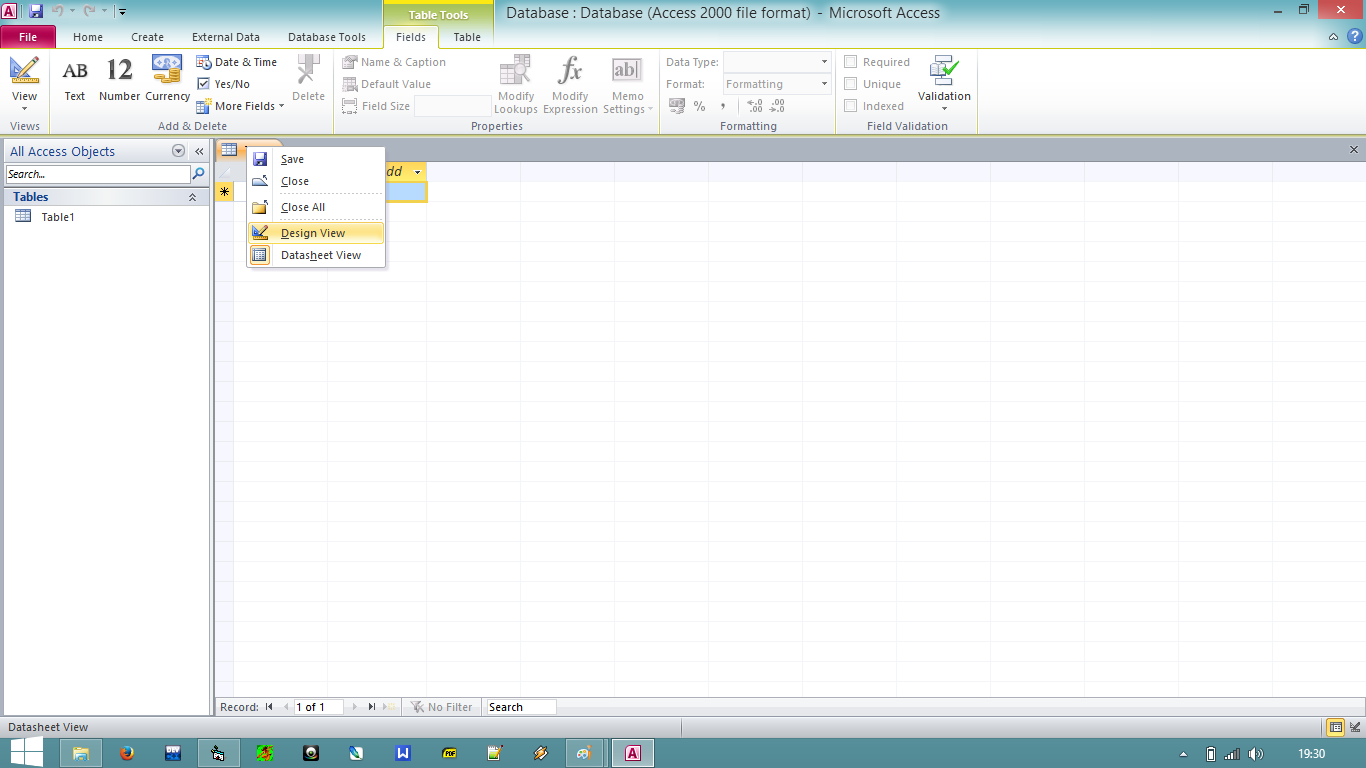1366x768 pixels.
Task: Go to last record navigation arrow
Action: [x=372, y=707]
